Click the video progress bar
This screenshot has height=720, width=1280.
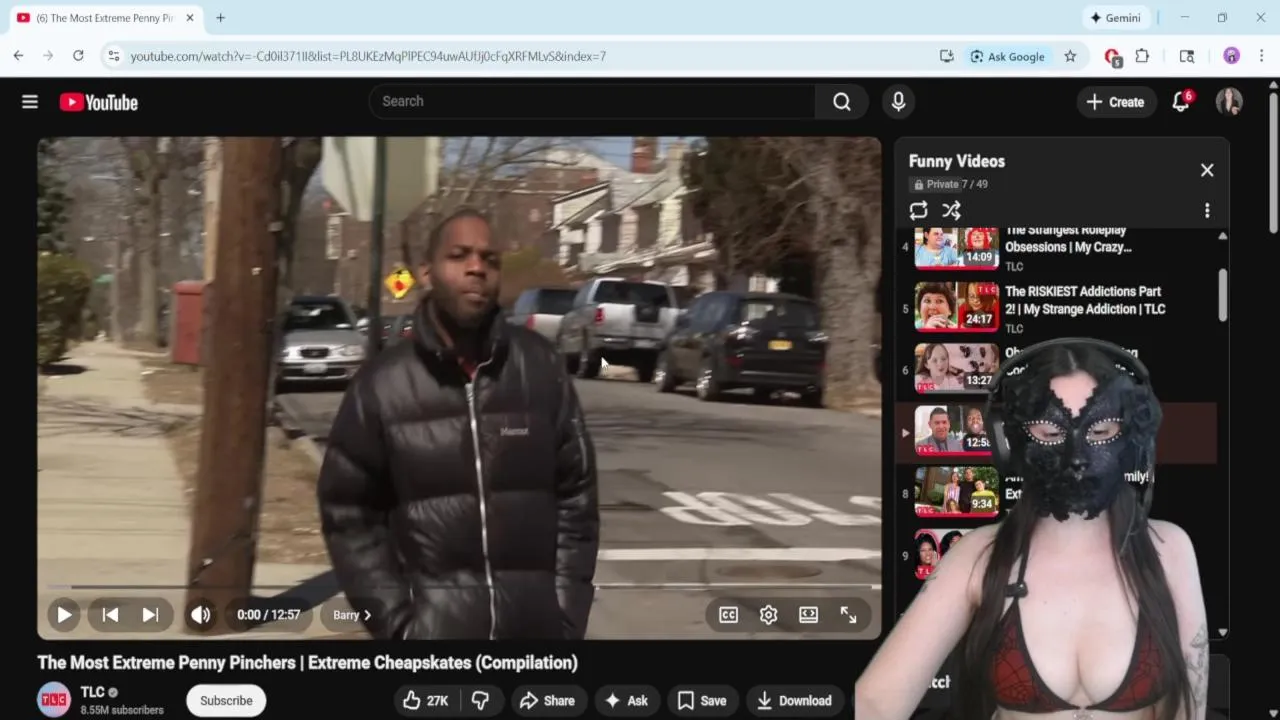pos(459,587)
